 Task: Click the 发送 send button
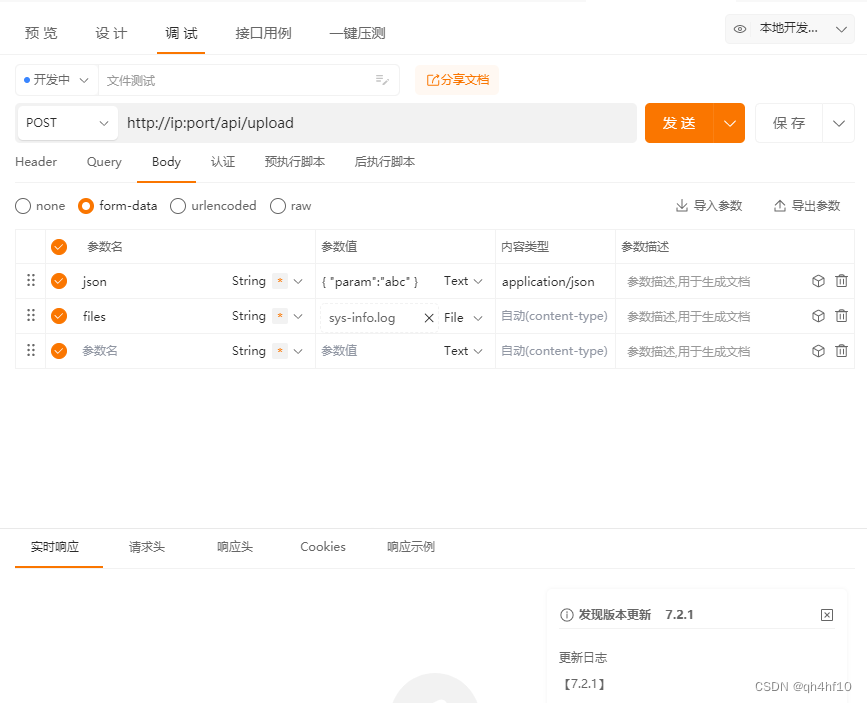(679, 122)
